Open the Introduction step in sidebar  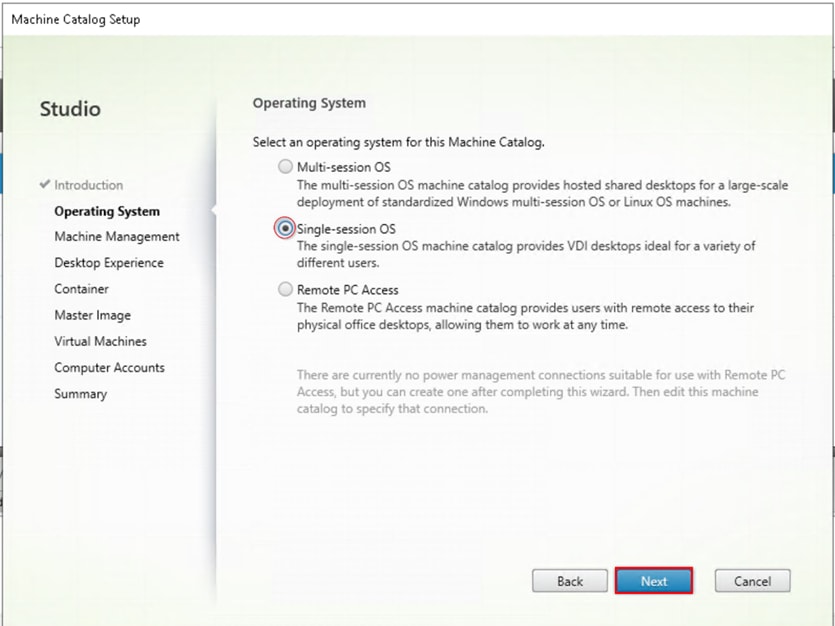[88, 185]
